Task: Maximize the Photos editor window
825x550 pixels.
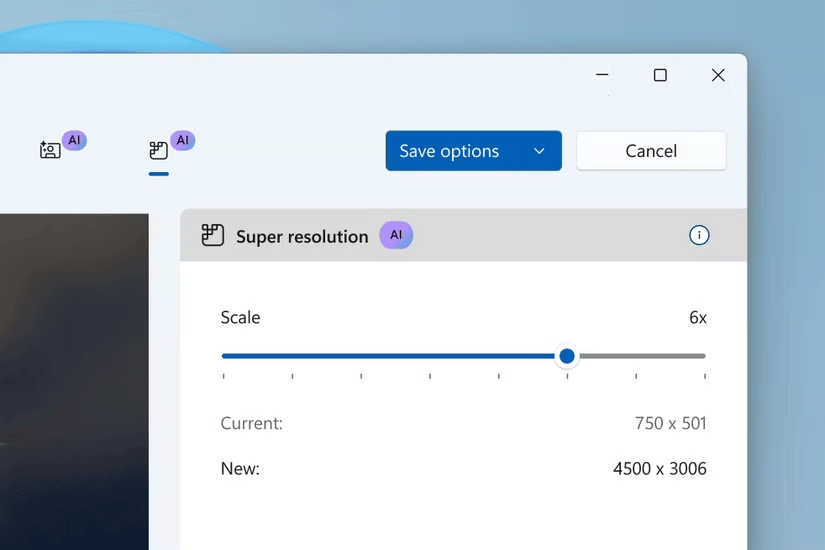Action: pos(660,75)
